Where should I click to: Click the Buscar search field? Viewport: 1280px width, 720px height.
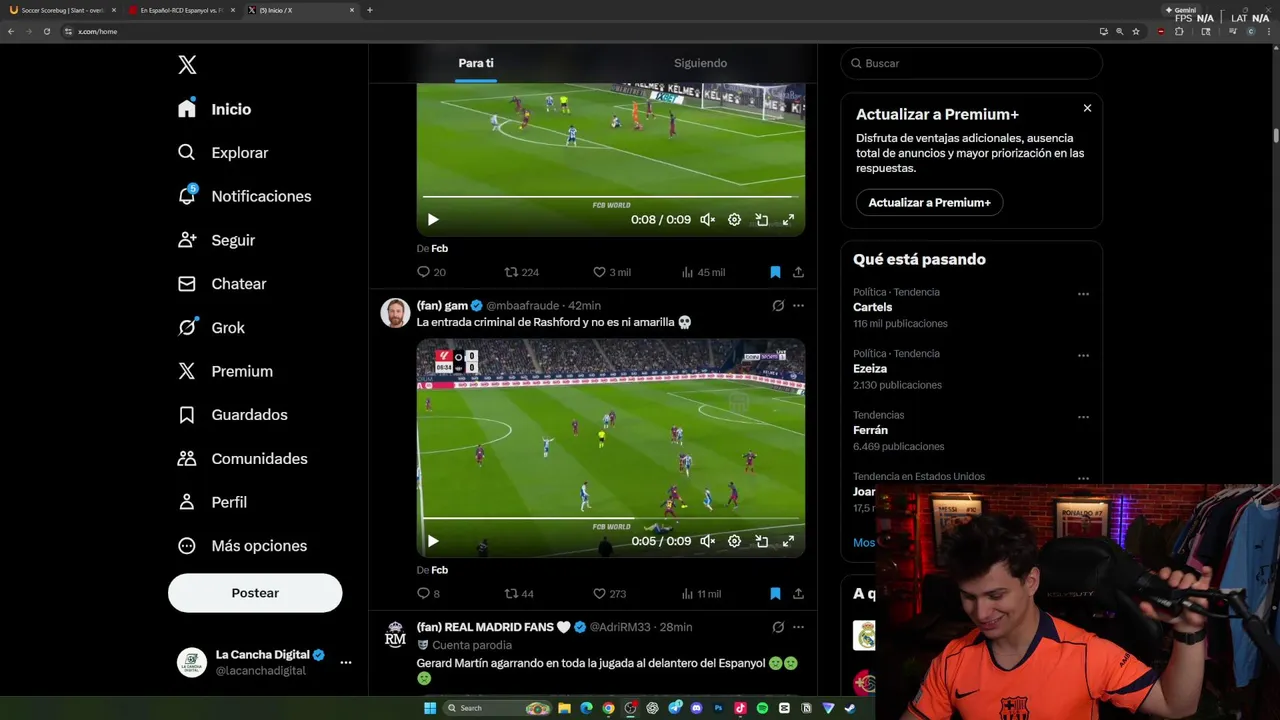(x=971, y=63)
